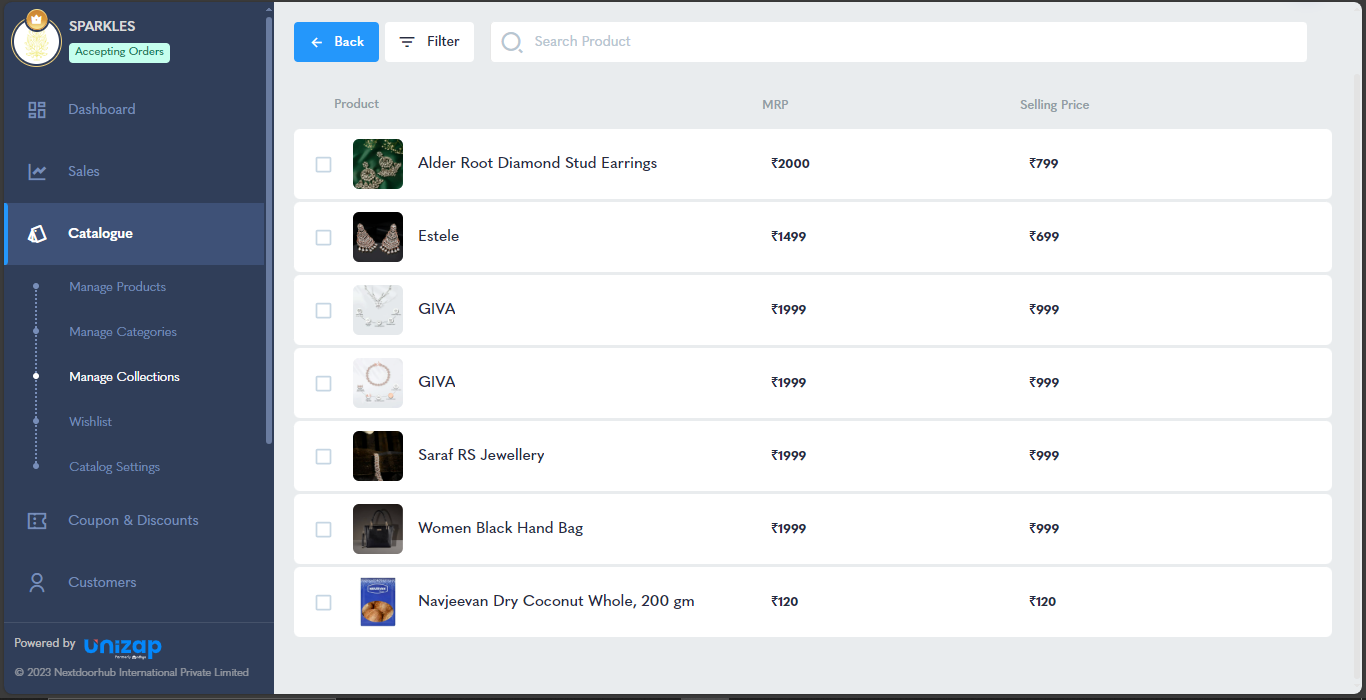Go to the Sales section
This screenshot has height=700, width=1366.
(134, 172)
